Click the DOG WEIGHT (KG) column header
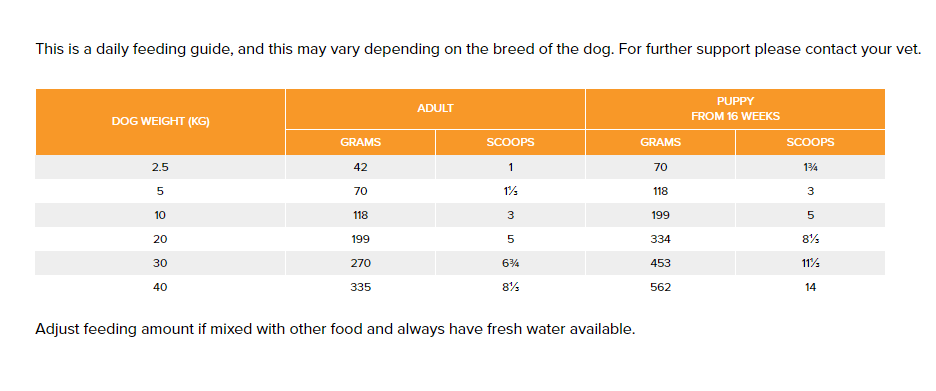The height and width of the screenshot is (391, 936). (x=160, y=122)
